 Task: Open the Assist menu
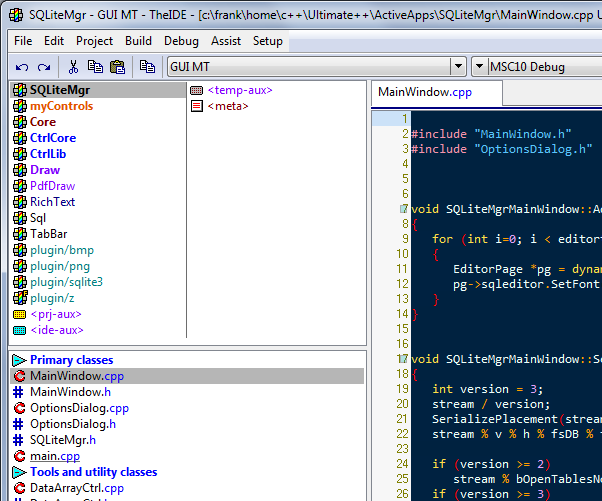(x=225, y=41)
